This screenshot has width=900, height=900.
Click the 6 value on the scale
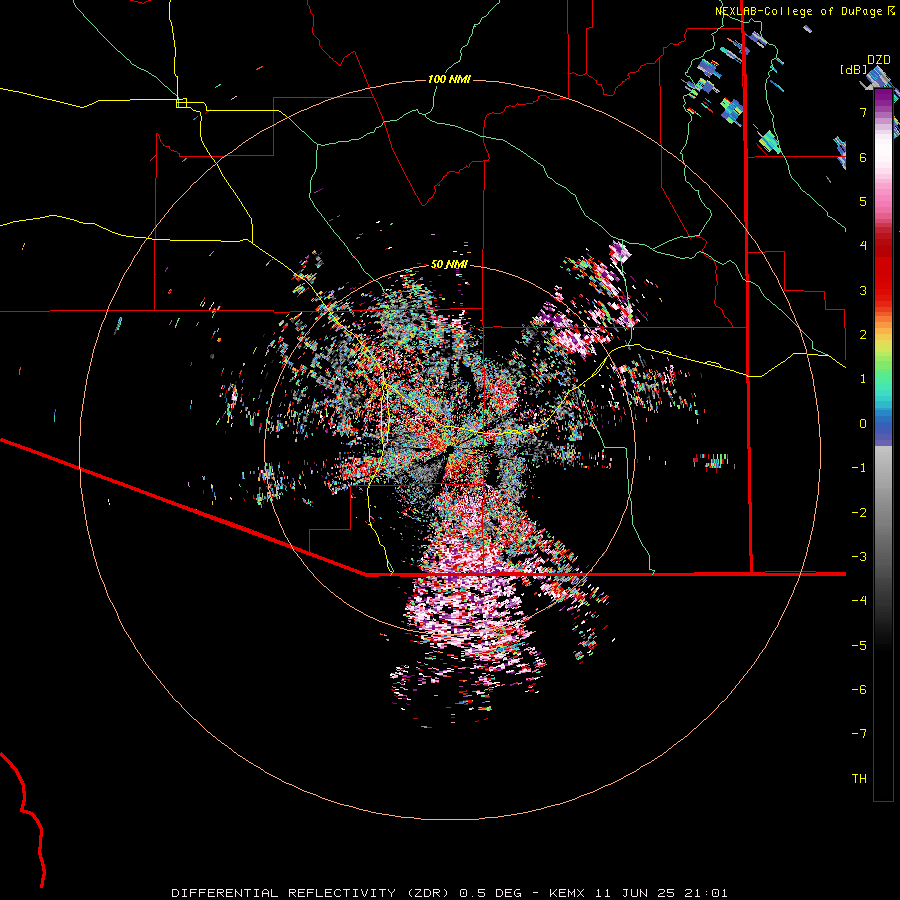[x=863, y=157]
